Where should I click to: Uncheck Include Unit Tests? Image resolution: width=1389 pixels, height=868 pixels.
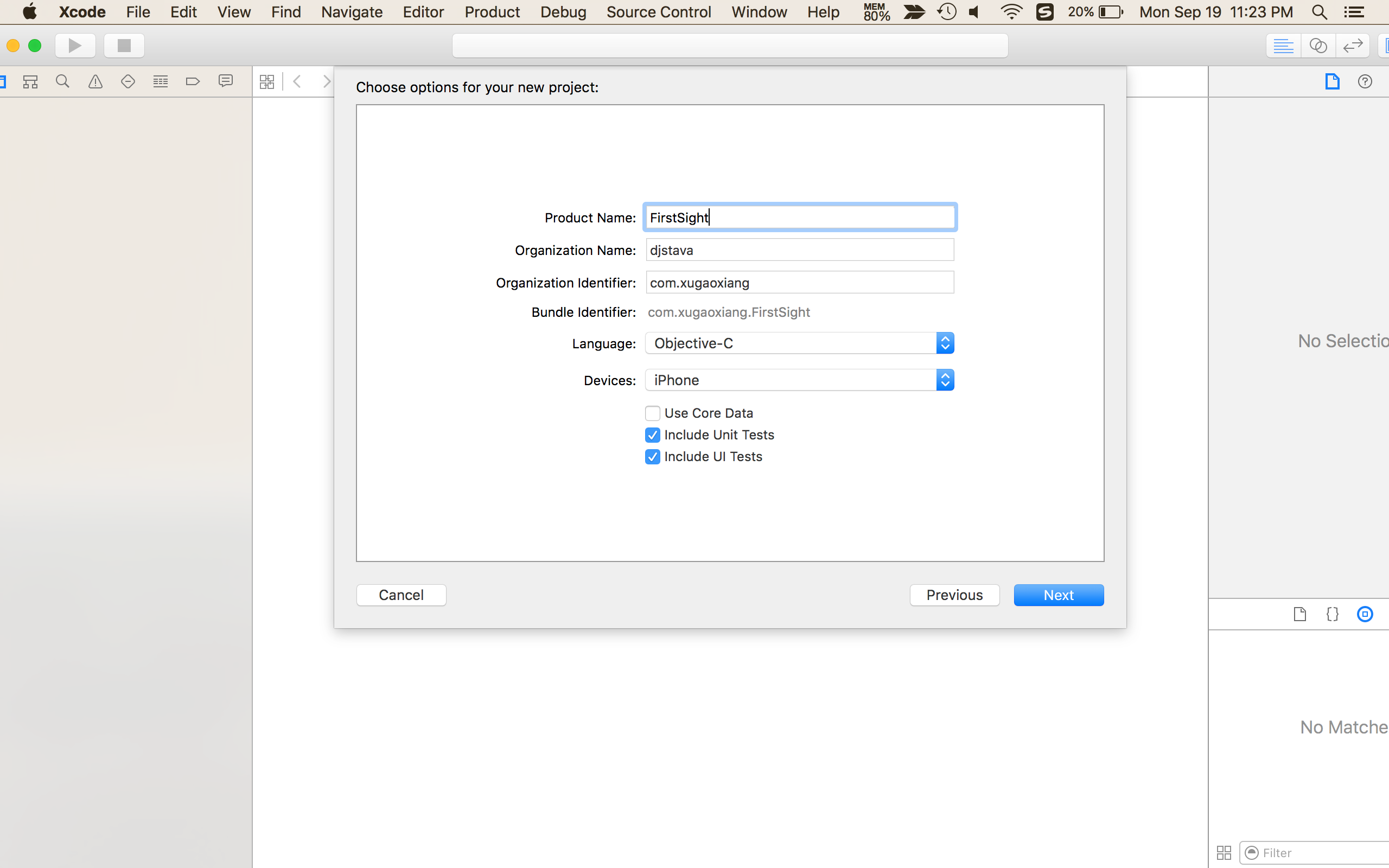coord(652,435)
